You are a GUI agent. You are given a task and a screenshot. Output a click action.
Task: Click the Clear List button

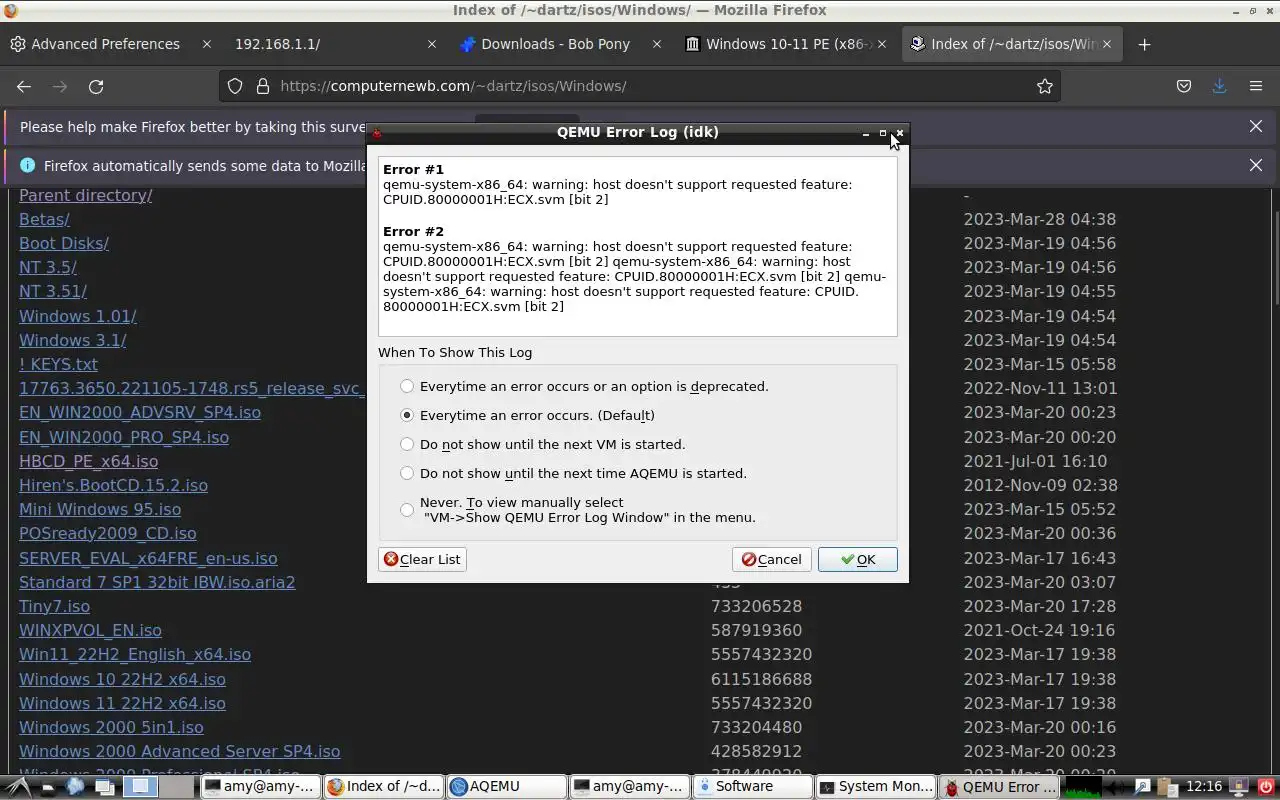422,559
